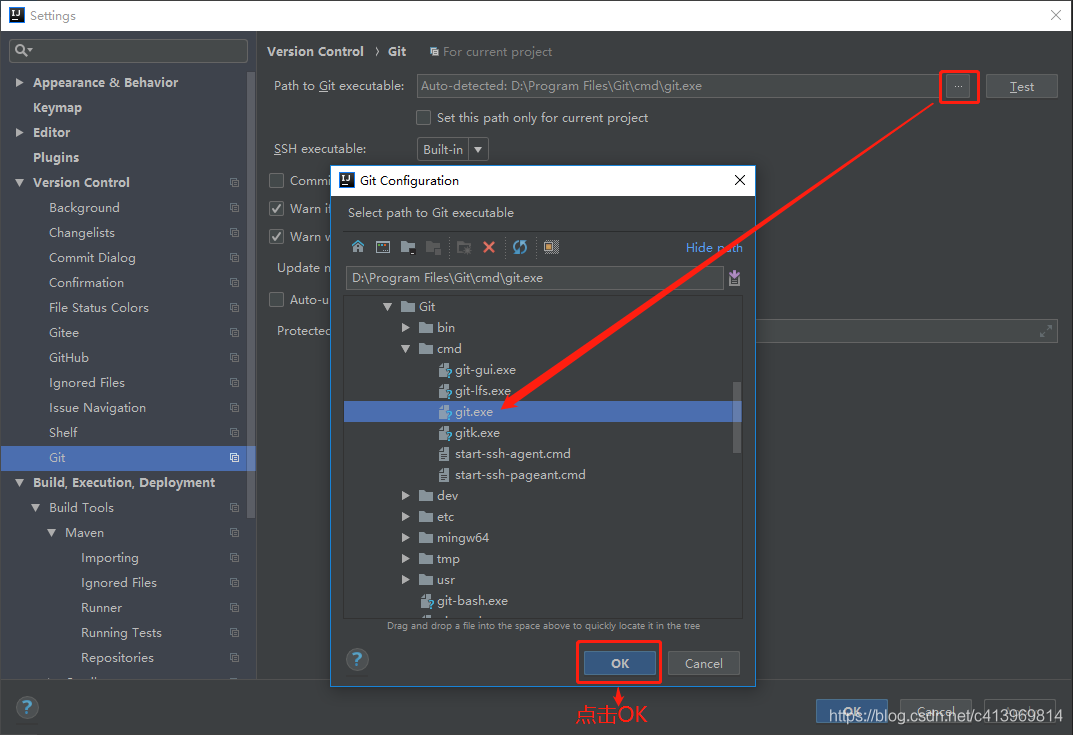Collapse the Build Tools node
The width and height of the screenshot is (1073, 735).
[x=36, y=508]
